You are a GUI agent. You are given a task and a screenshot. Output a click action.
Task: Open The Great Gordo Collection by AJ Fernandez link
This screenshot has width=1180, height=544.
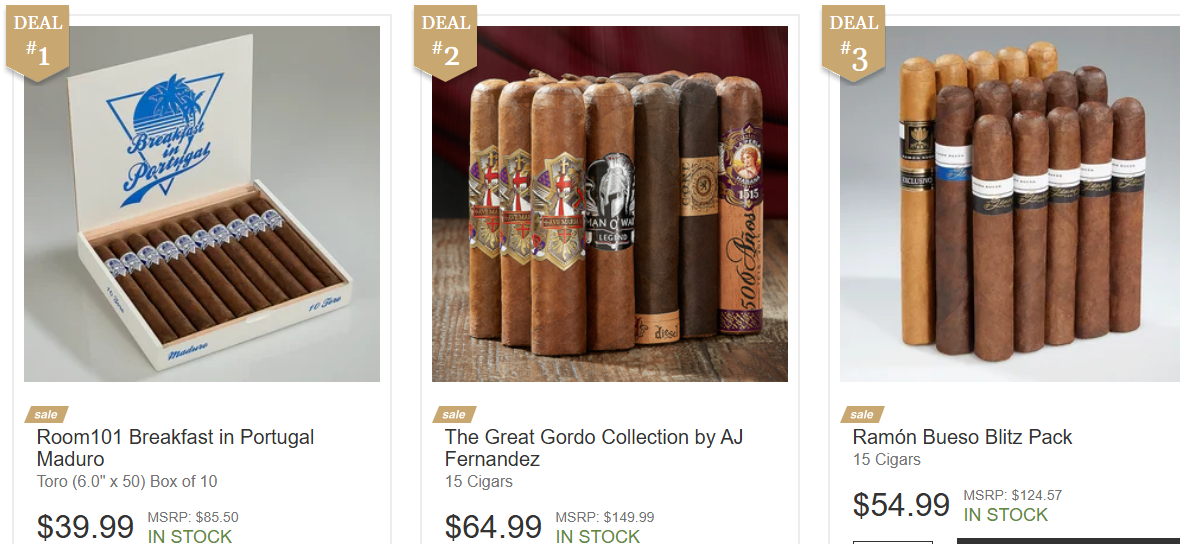tap(594, 448)
